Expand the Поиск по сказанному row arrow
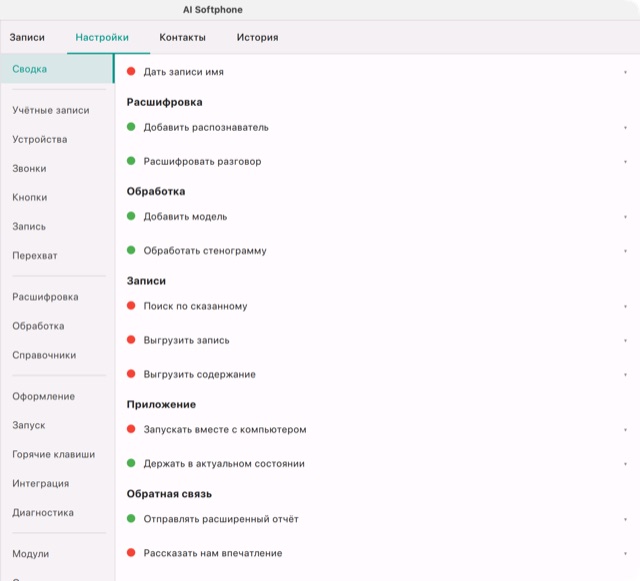Image resolution: width=640 pixels, height=581 pixels. click(625, 306)
